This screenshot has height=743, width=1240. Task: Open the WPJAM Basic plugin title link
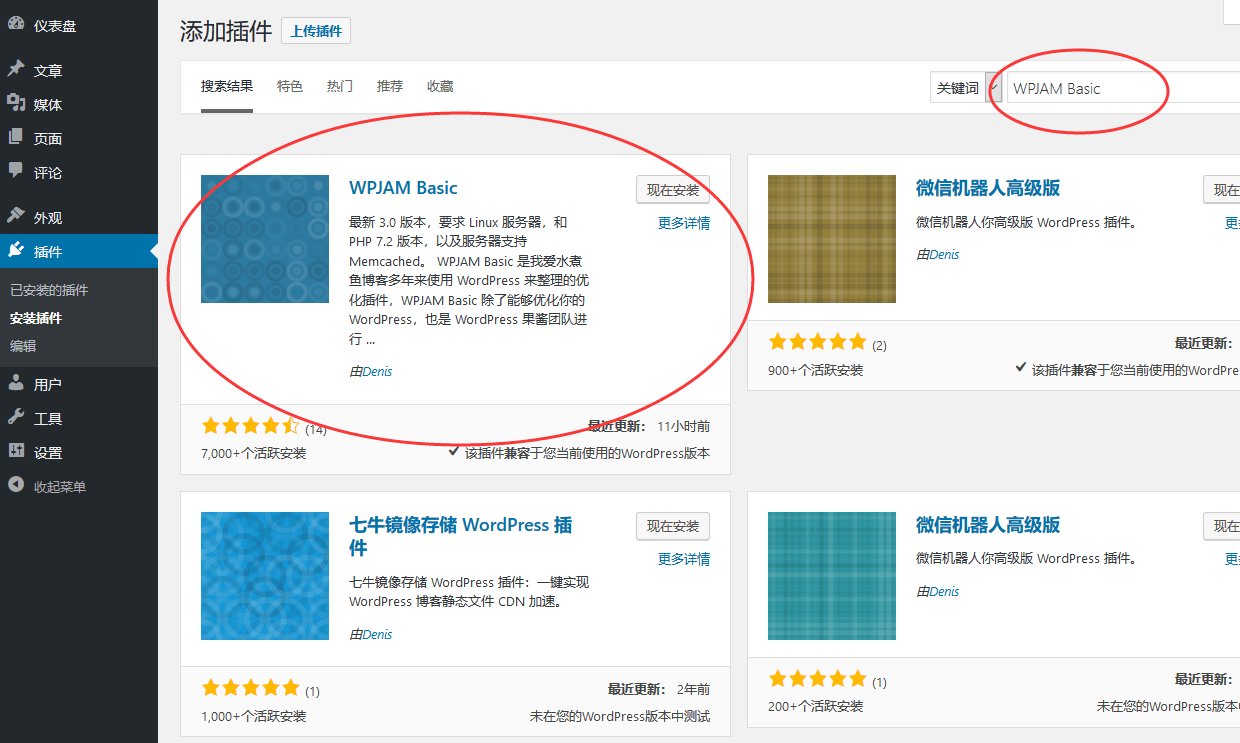(x=403, y=188)
